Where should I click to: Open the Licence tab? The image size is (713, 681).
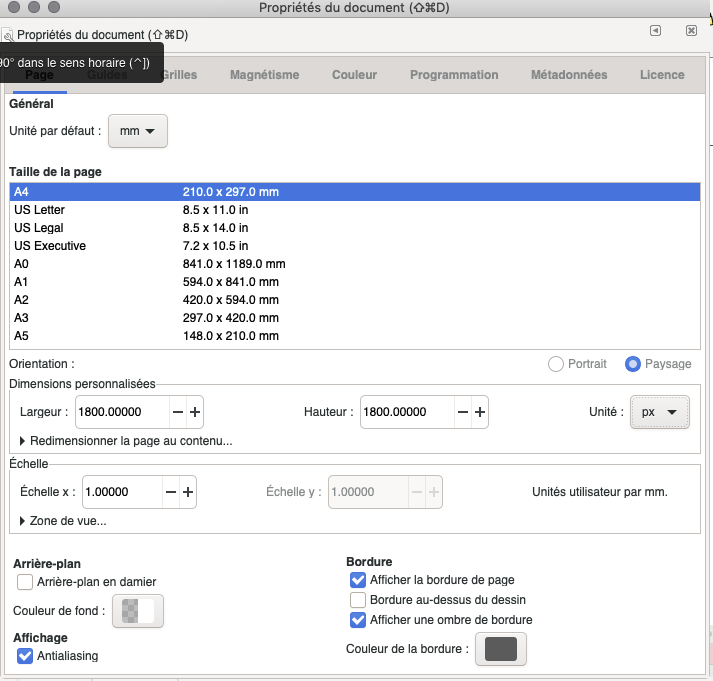click(662, 75)
